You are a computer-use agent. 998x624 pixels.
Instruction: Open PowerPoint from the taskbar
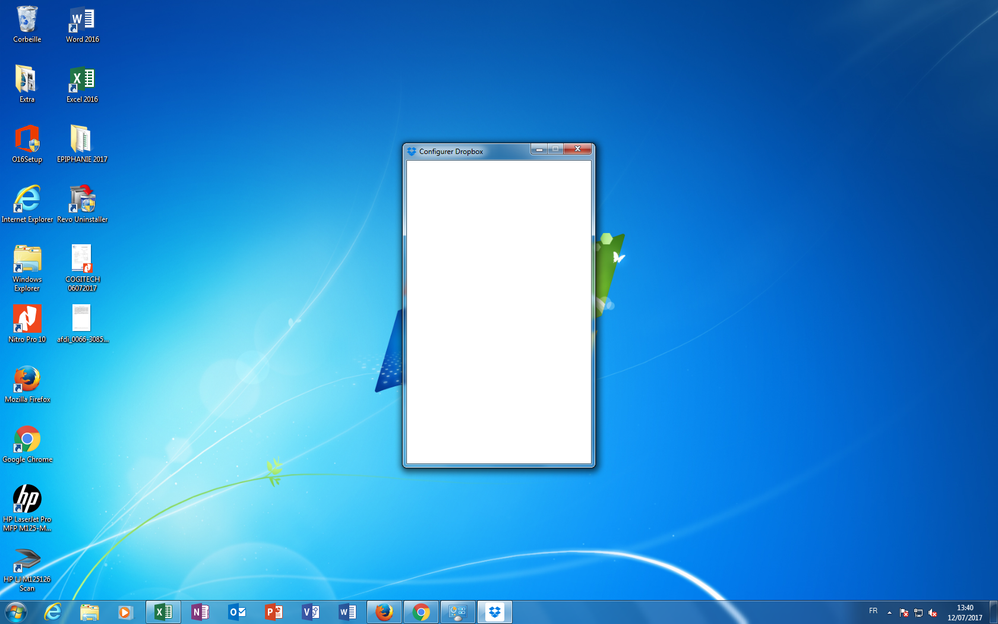click(274, 612)
